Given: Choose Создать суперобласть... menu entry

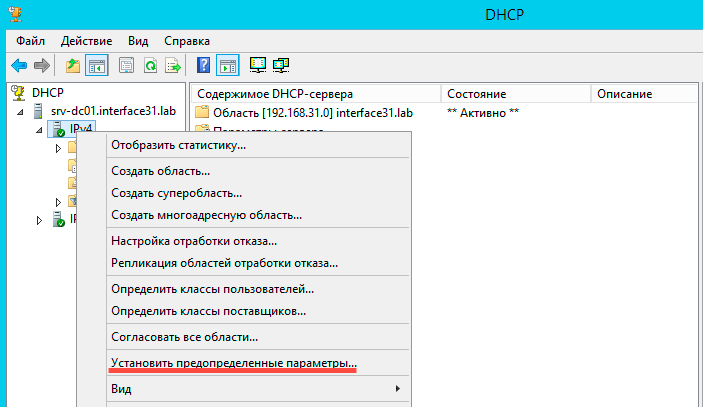Looking at the screenshot, I should tap(258, 193).
